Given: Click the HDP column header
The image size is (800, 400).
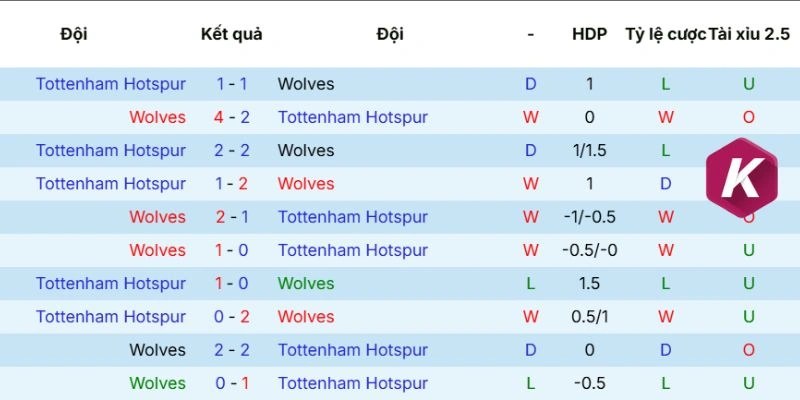Looking at the screenshot, I should (589, 34).
